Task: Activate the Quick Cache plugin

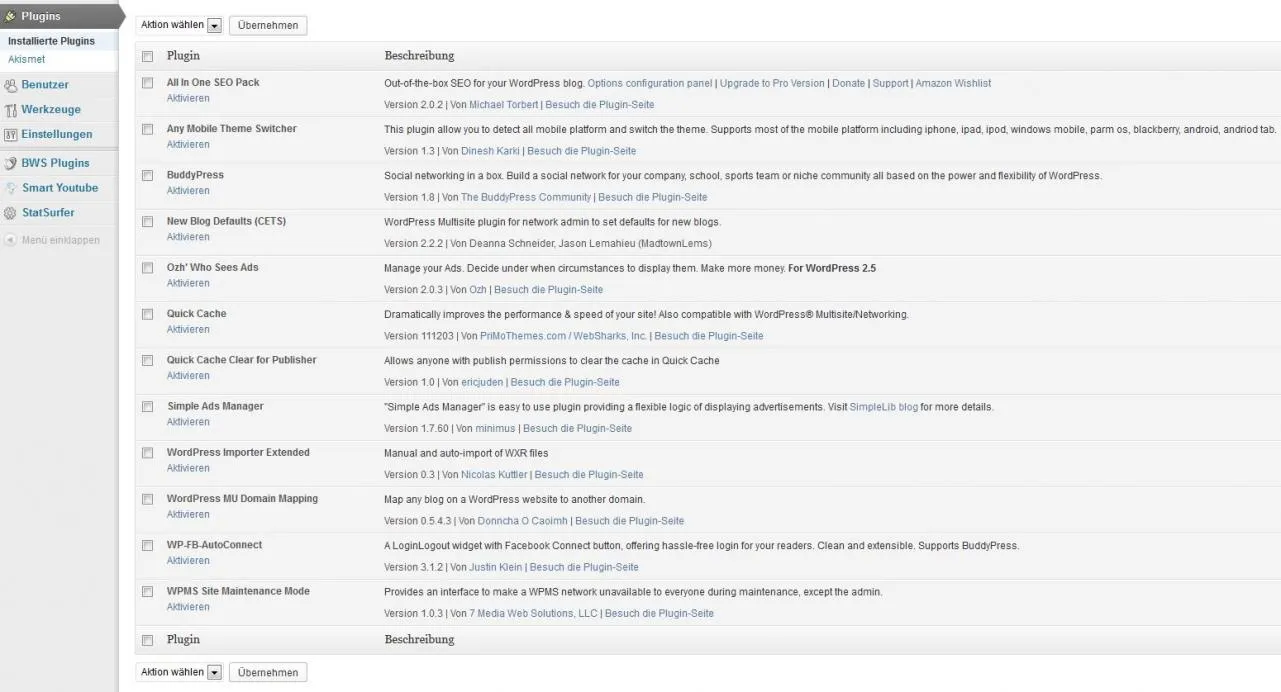Action: pyautogui.click(x=188, y=329)
